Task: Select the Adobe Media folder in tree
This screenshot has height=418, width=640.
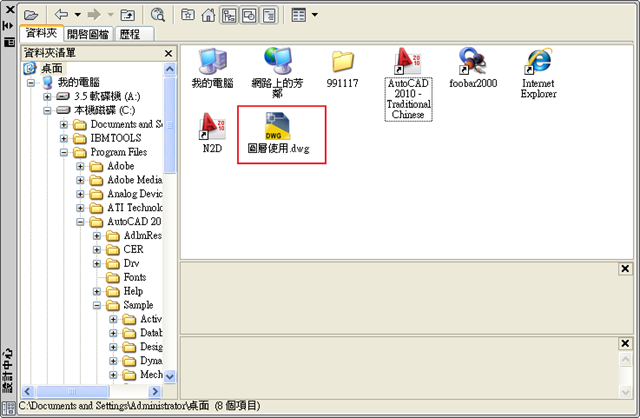Action: point(134,180)
